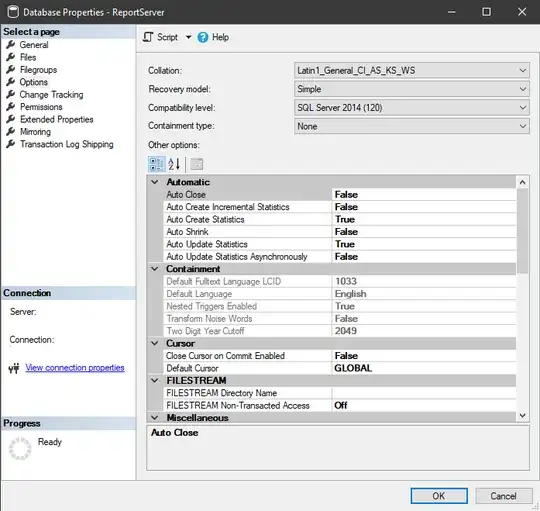
Task: Open the Mirroring page
Action: tap(35, 132)
